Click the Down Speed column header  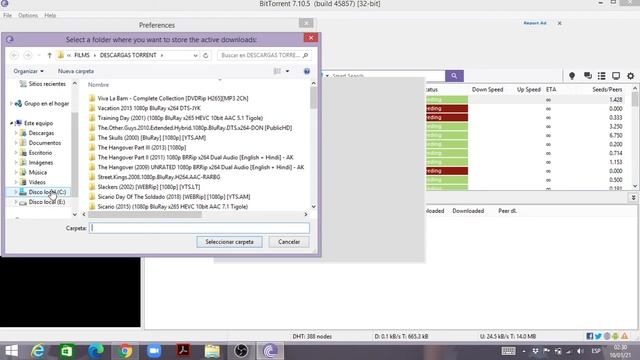pyautogui.click(x=487, y=89)
